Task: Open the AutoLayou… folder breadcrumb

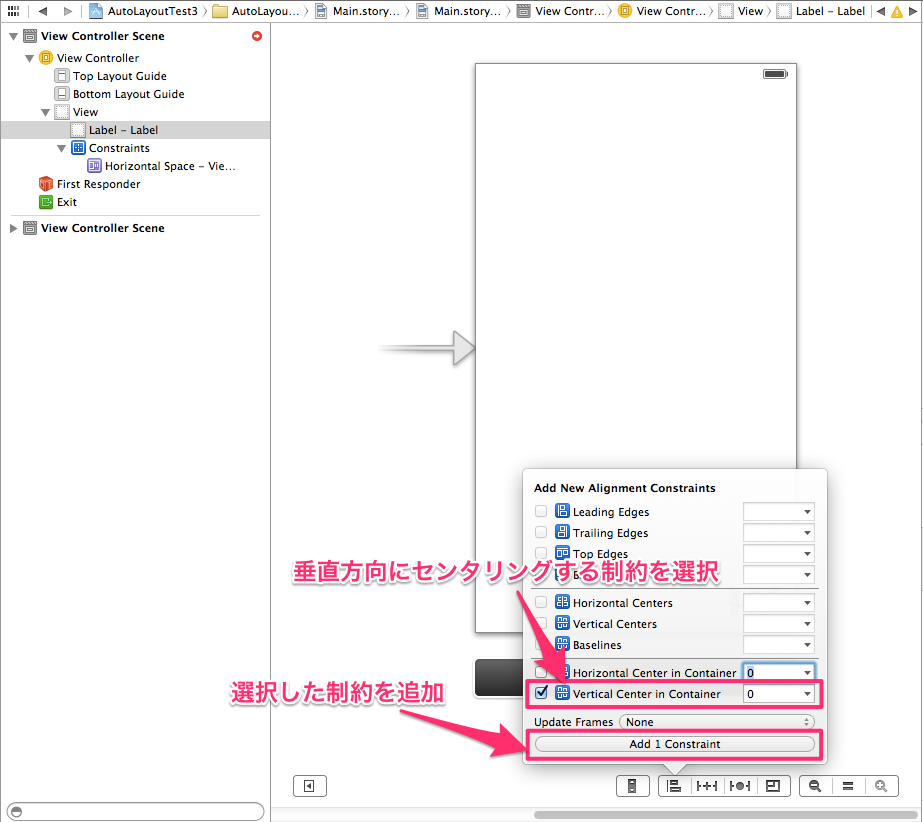Action: pyautogui.click(x=256, y=11)
